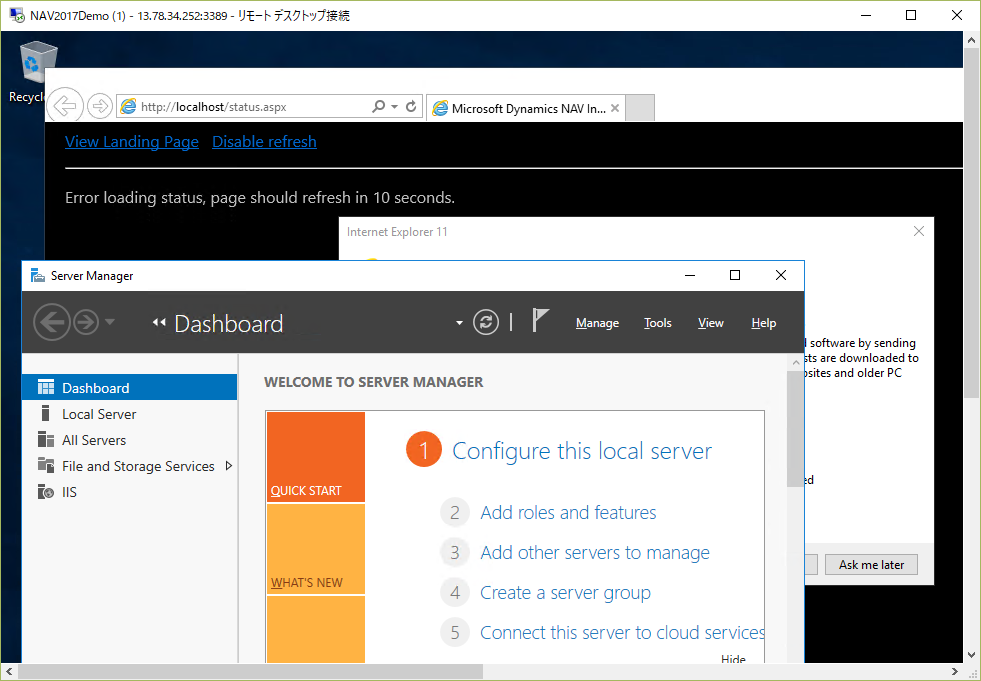Image resolution: width=981 pixels, height=681 pixels.
Task: Go forward in Internet Explorer
Action: 99,106
